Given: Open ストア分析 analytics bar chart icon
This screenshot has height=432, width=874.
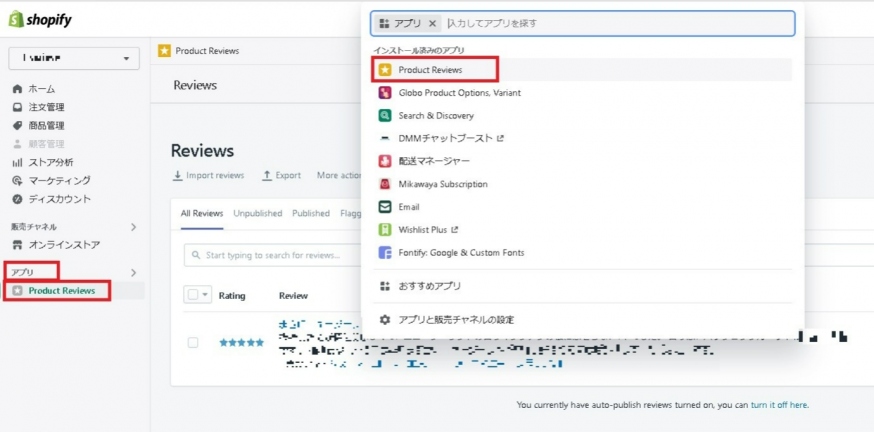Looking at the screenshot, I should (x=17, y=162).
